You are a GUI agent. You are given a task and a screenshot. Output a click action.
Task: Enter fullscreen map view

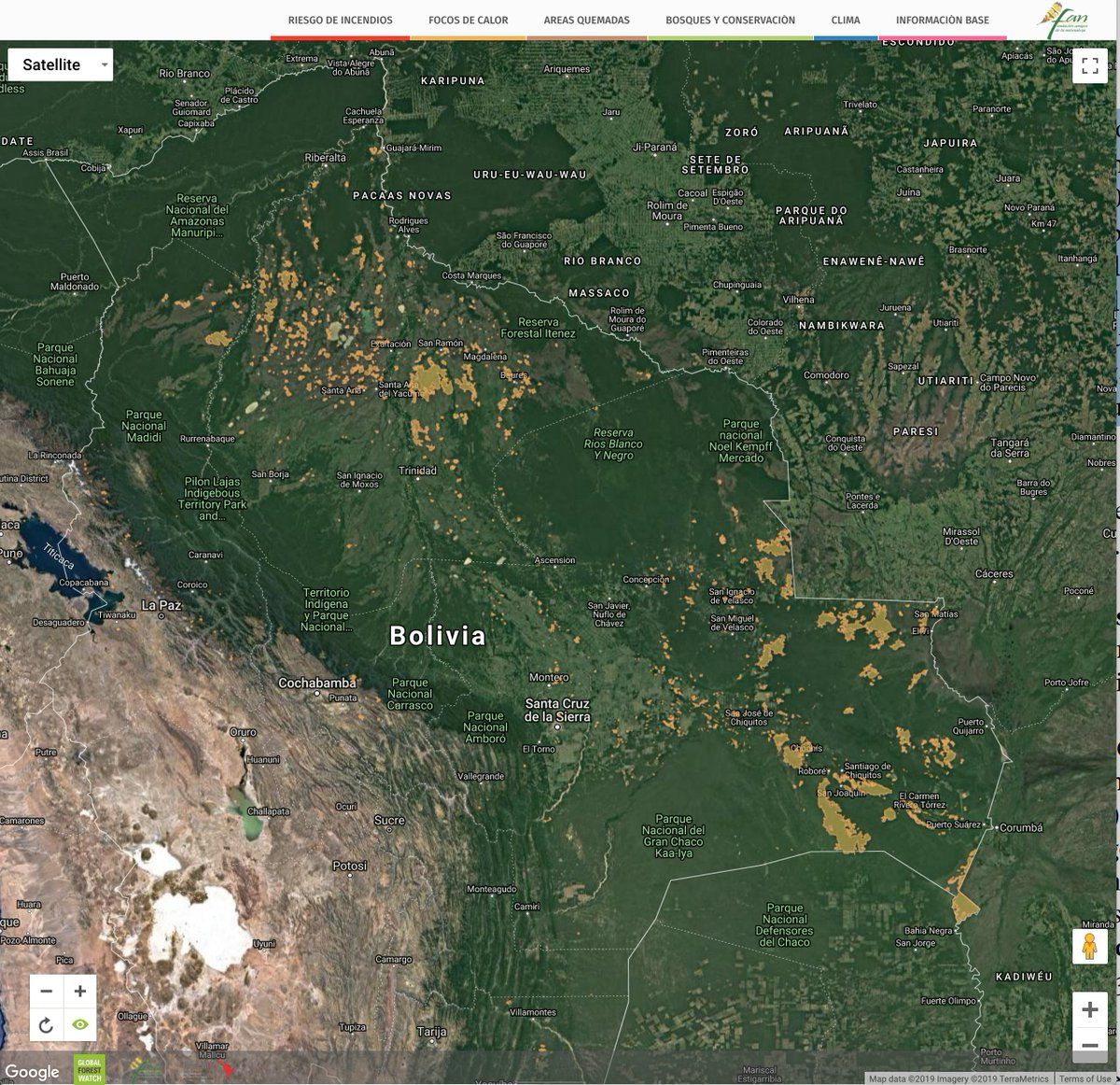1089,65
